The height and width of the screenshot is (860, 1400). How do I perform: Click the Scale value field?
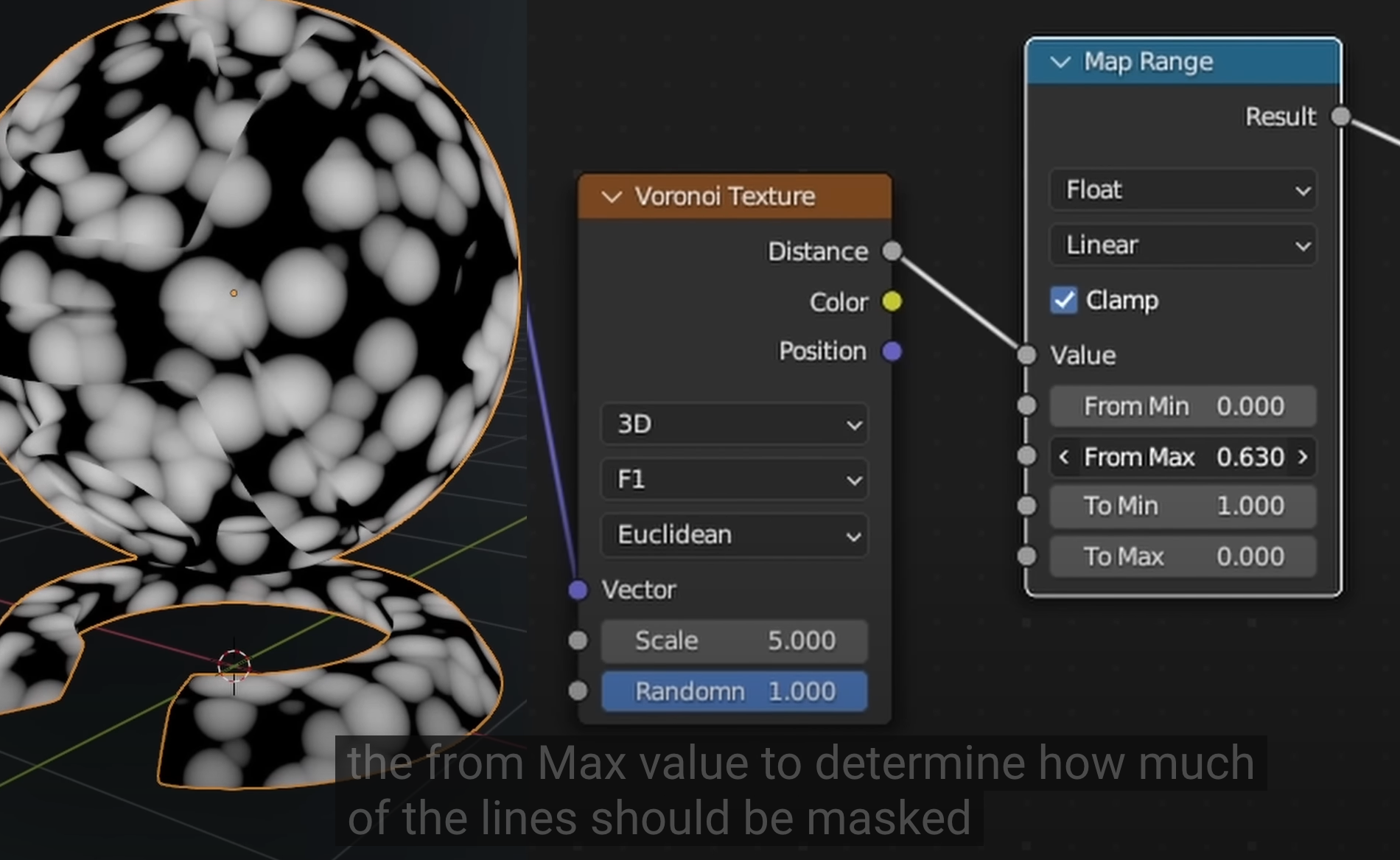pos(735,640)
